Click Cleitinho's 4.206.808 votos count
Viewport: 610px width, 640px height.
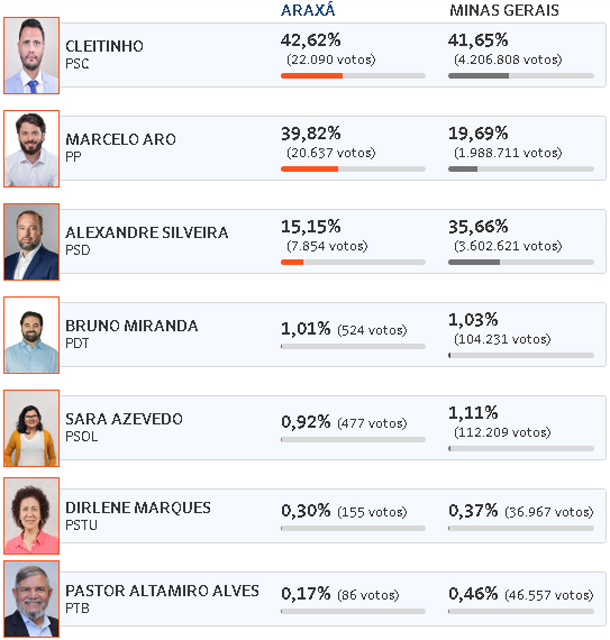pos(508,60)
